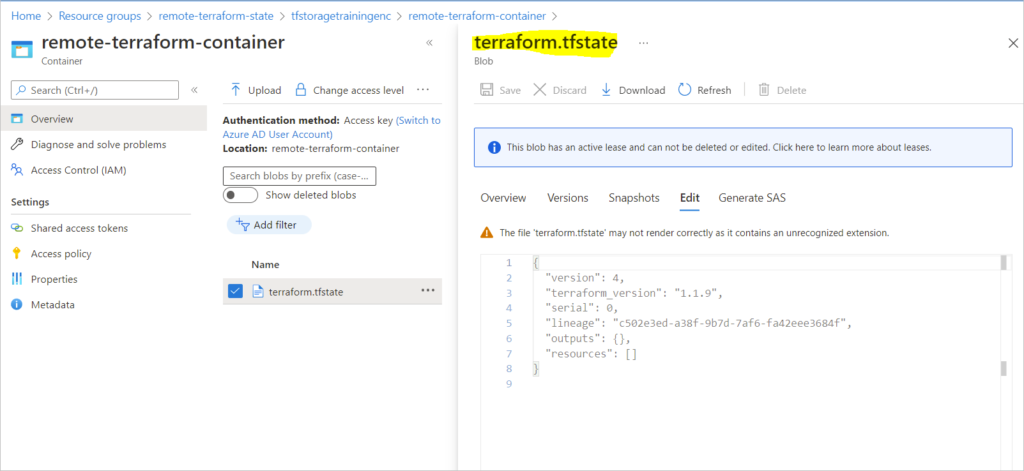Click the container icon beside page title
This screenshot has height=471, width=1024.
(22, 49)
